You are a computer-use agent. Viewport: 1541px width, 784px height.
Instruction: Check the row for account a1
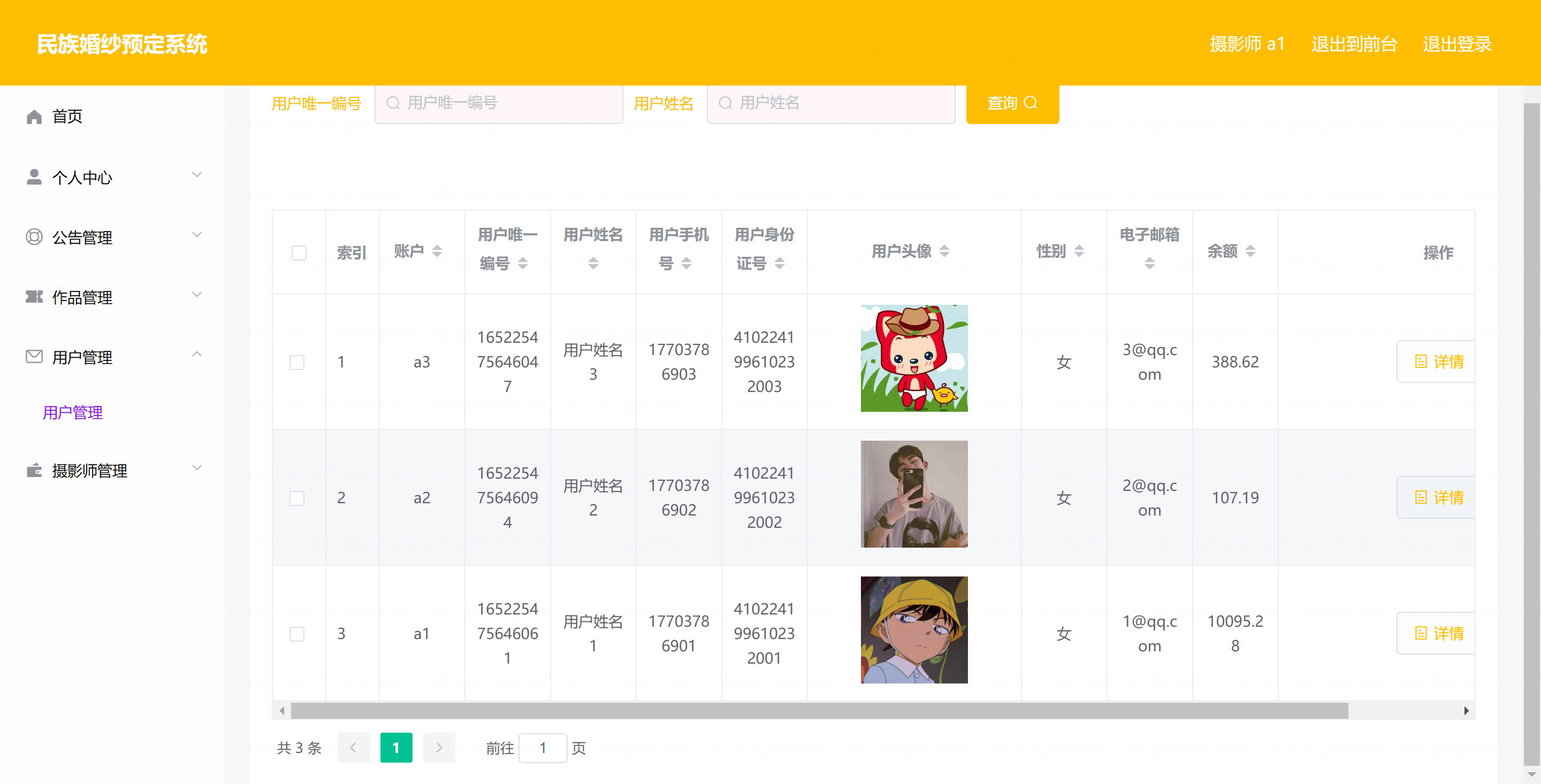[297, 634]
